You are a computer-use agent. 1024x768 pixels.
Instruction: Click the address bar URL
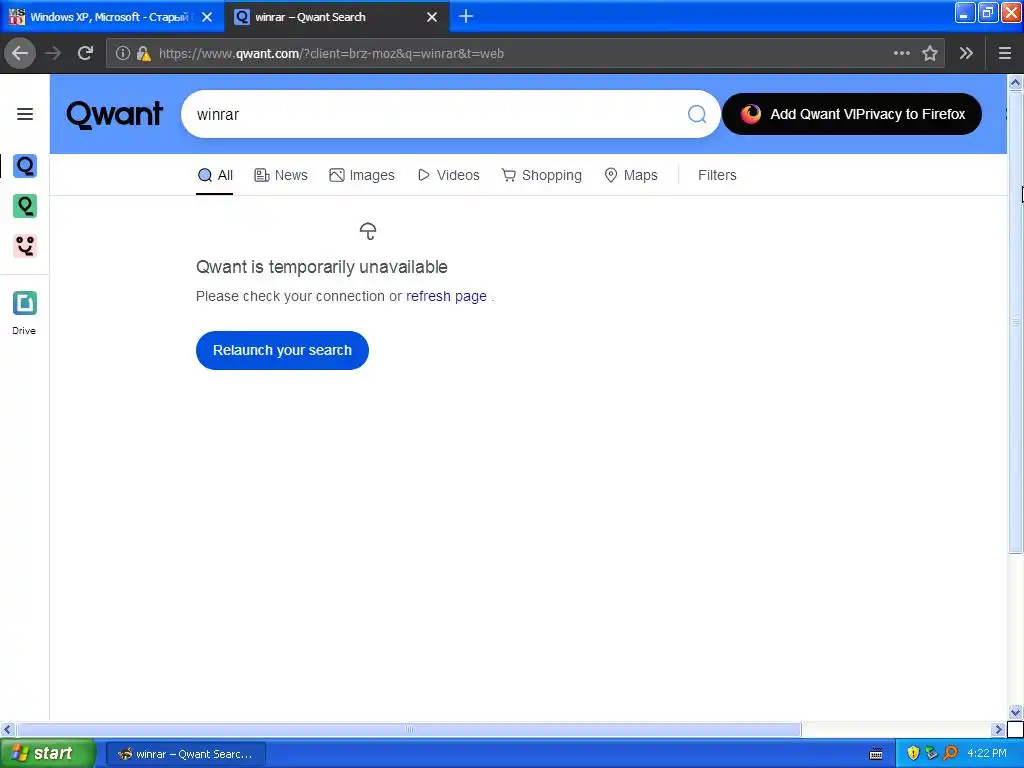tap(331, 54)
